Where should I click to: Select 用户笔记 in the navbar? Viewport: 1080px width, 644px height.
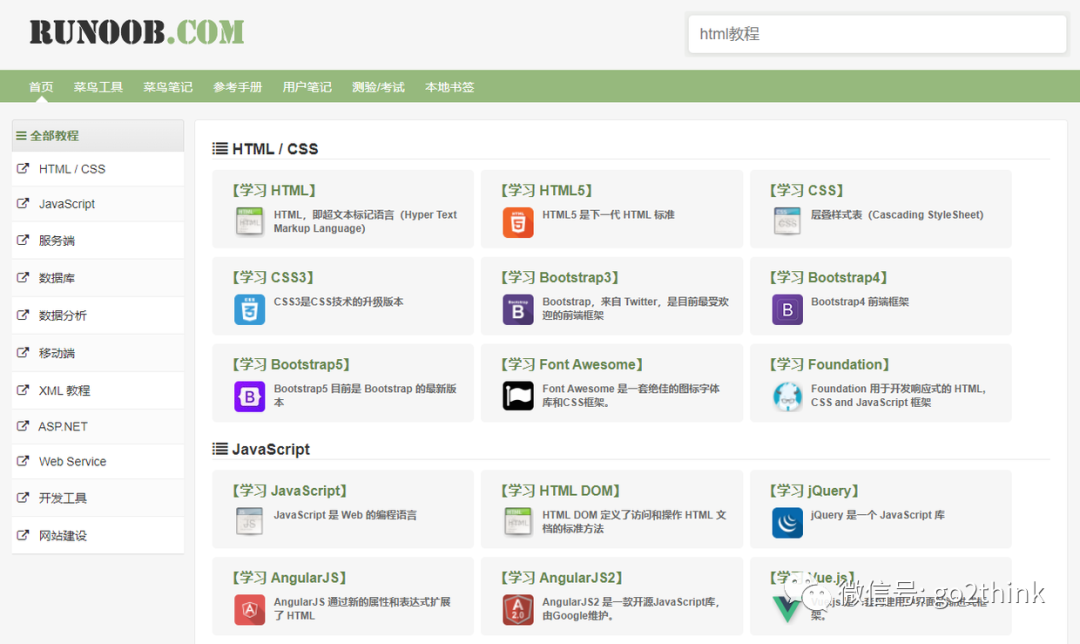click(x=307, y=87)
